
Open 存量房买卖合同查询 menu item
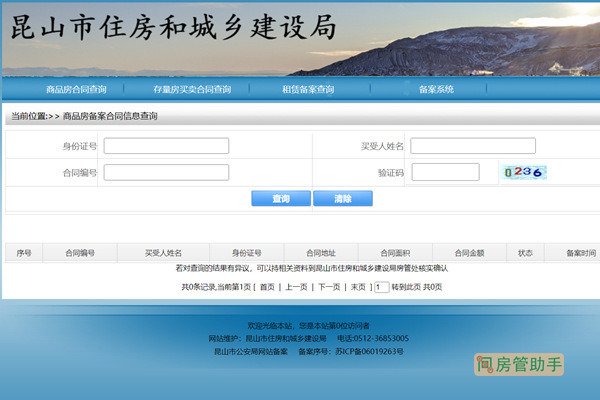[x=192, y=90]
